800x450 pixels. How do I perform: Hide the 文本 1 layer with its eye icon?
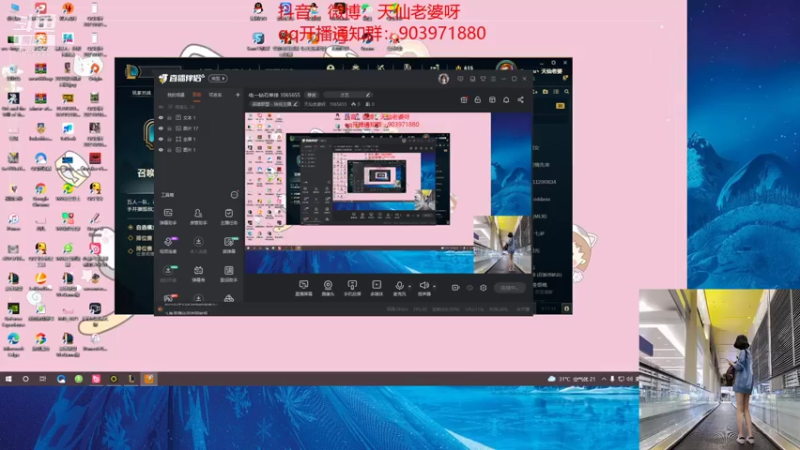161,118
